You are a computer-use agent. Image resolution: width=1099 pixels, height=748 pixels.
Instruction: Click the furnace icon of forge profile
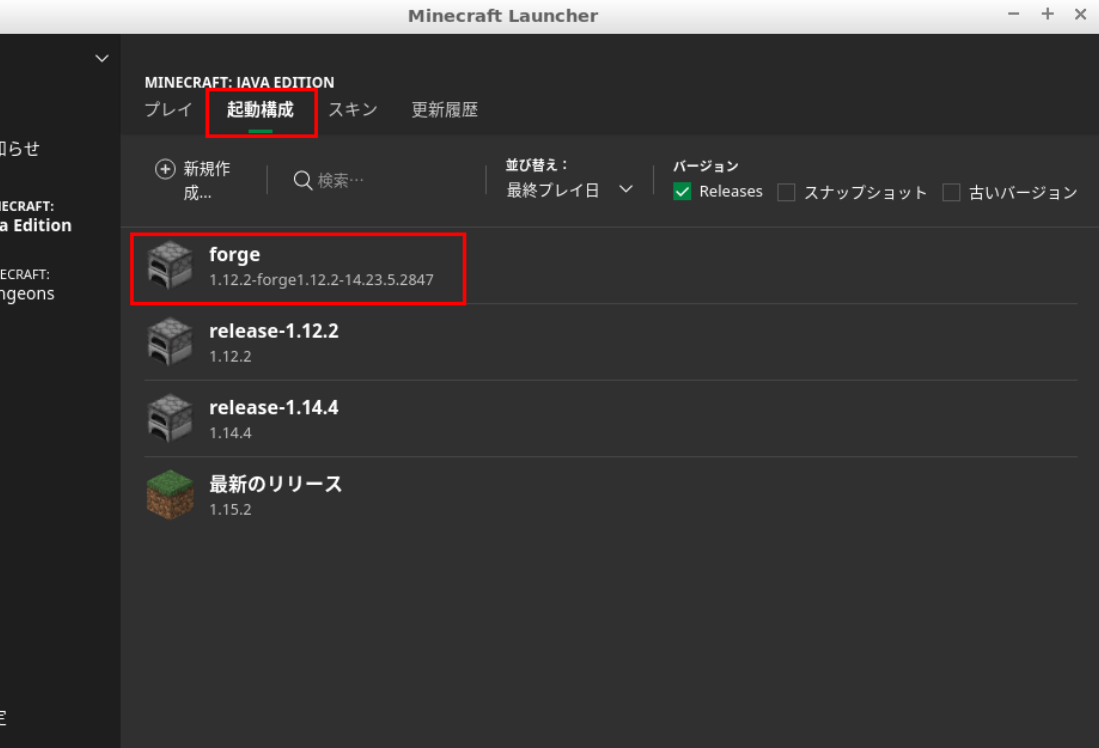170,265
